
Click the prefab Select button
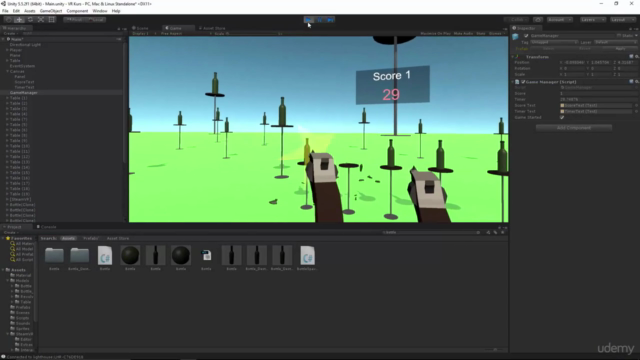[x=548, y=49]
